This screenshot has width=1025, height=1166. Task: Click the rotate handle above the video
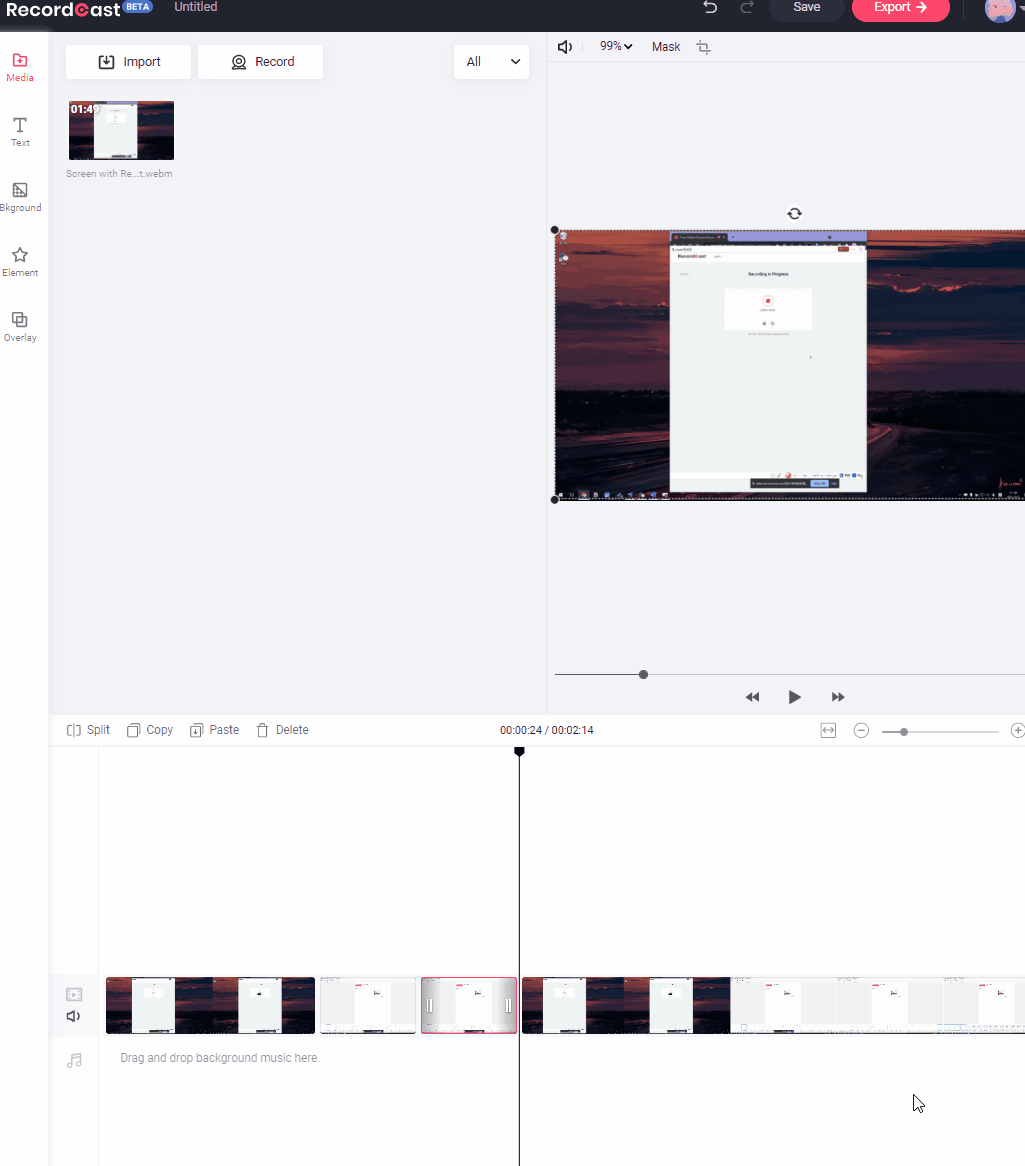[x=794, y=213]
